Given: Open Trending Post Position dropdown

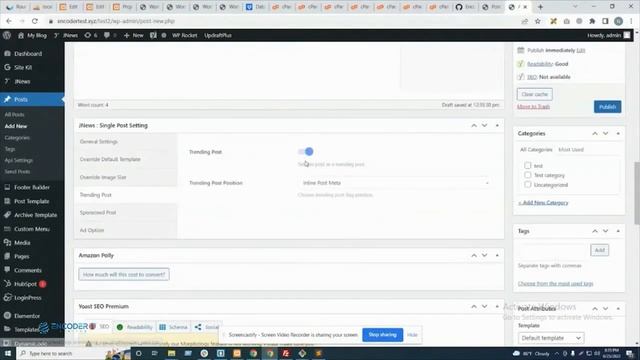Looking at the screenshot, I should point(395,183).
